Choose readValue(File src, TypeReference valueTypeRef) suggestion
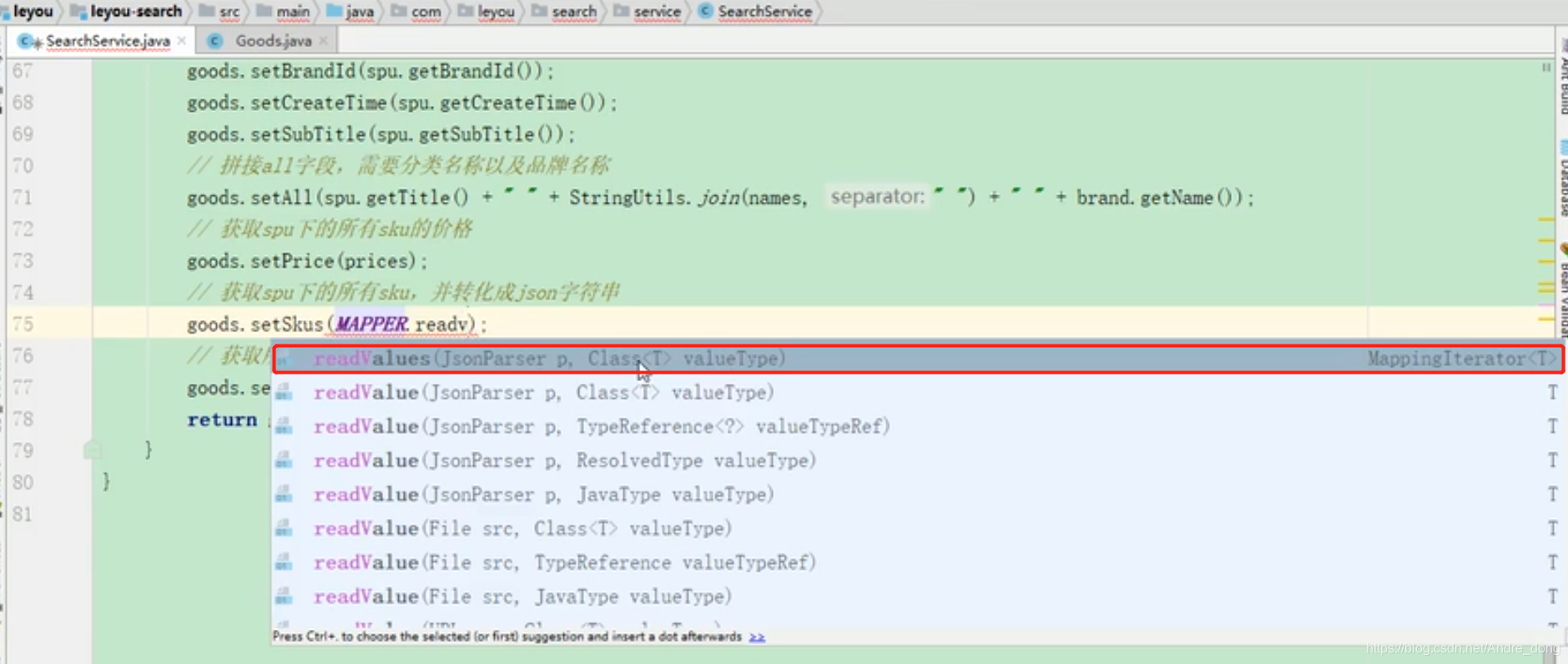1568x664 pixels. pos(918,563)
